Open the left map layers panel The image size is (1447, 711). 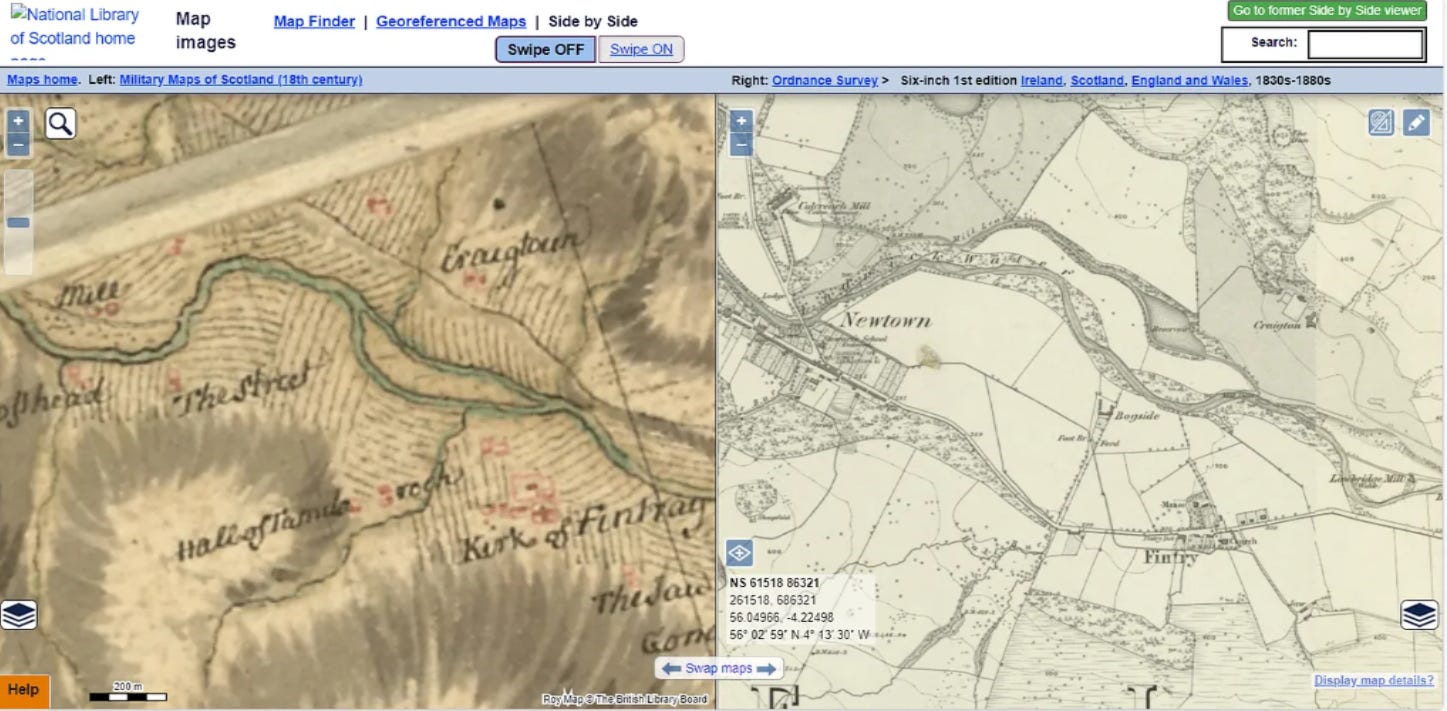coord(18,613)
